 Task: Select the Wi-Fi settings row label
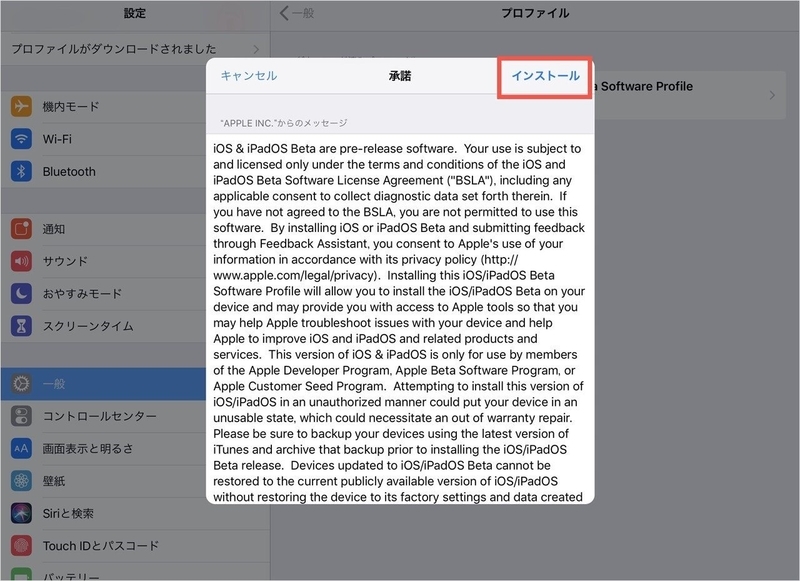57,139
